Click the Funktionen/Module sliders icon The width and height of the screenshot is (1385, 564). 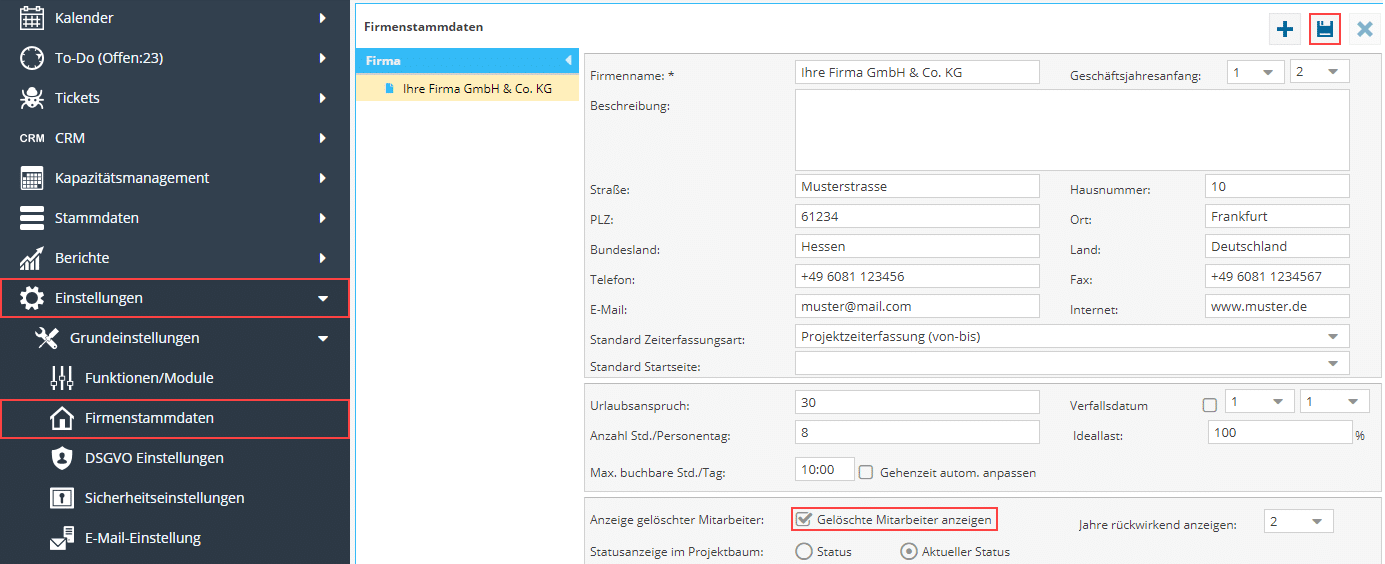pyautogui.click(x=62, y=378)
